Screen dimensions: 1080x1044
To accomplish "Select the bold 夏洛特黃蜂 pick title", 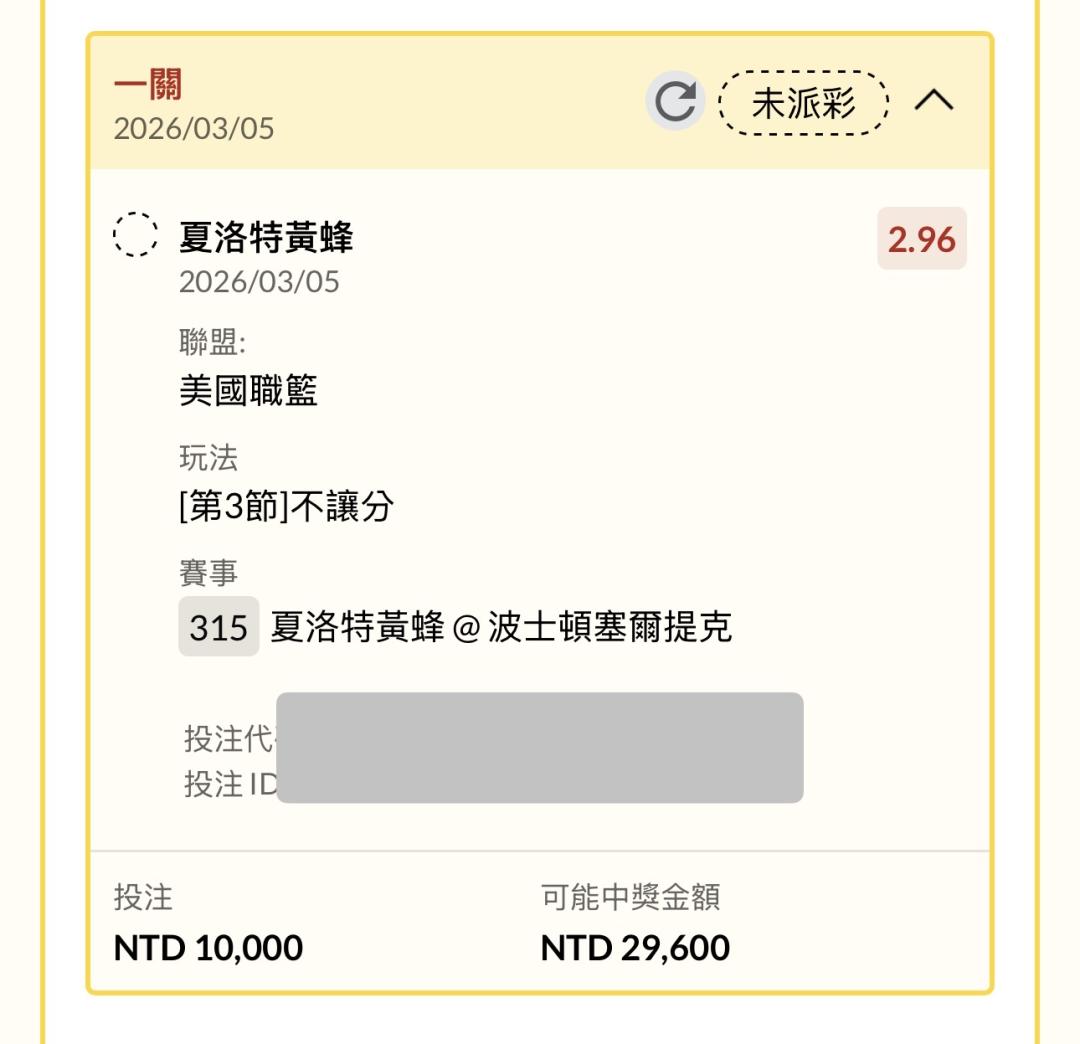I will (266, 238).
